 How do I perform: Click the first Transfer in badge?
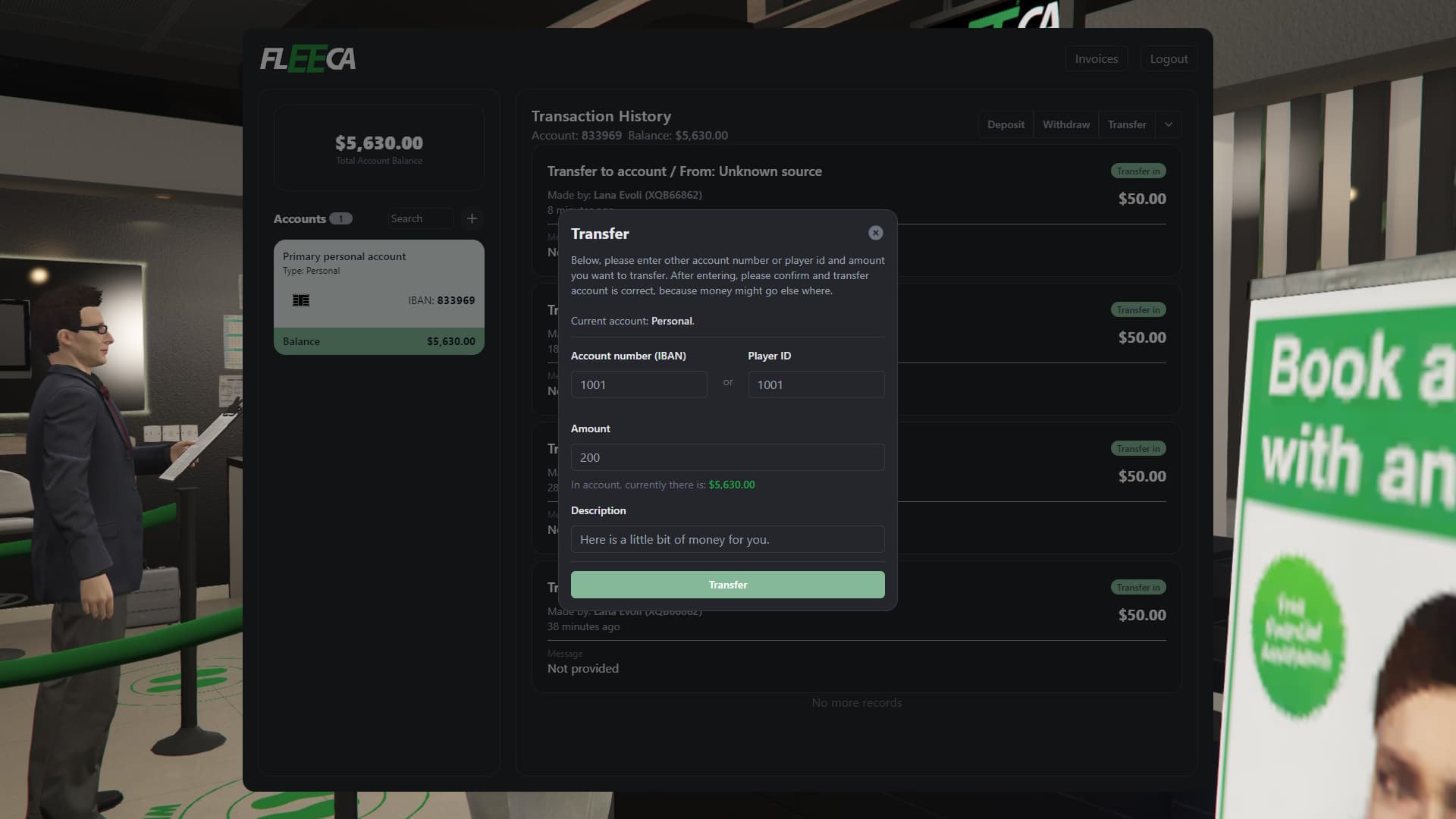1138,171
